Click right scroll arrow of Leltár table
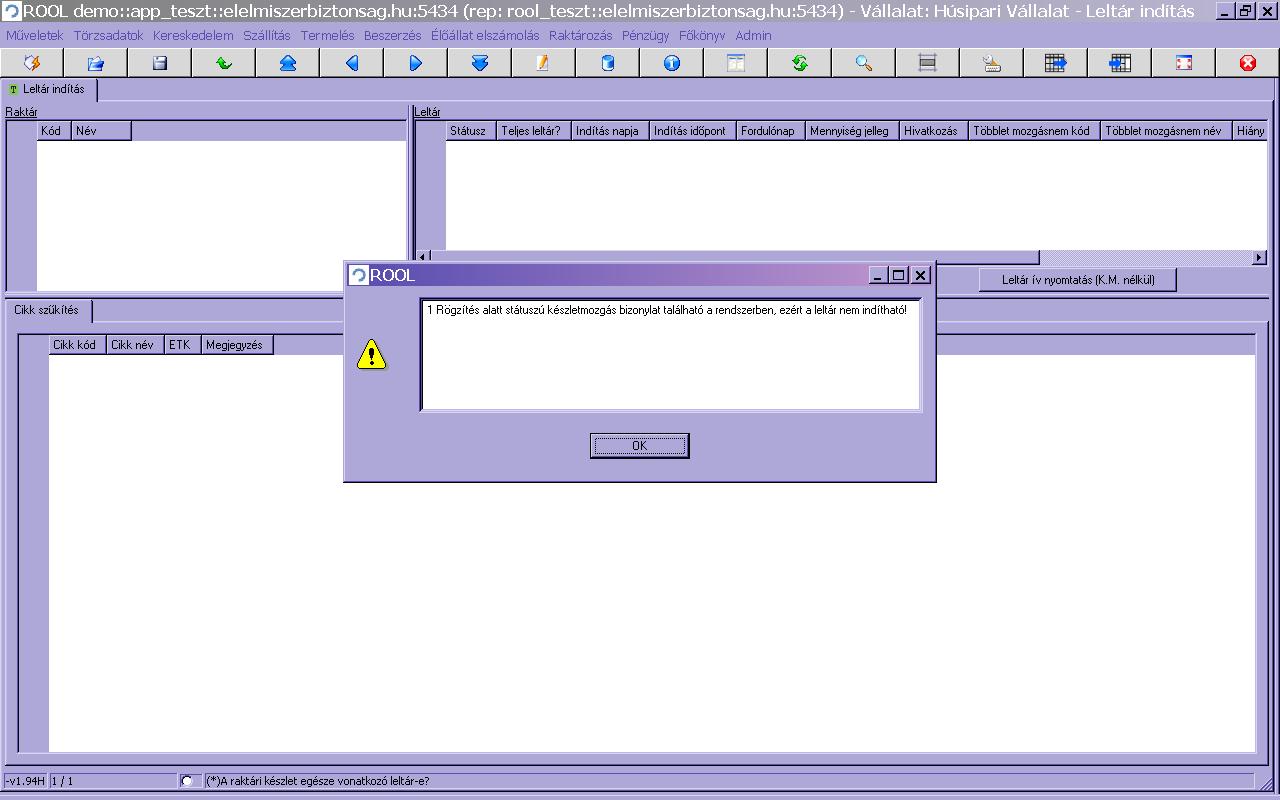 1259,258
